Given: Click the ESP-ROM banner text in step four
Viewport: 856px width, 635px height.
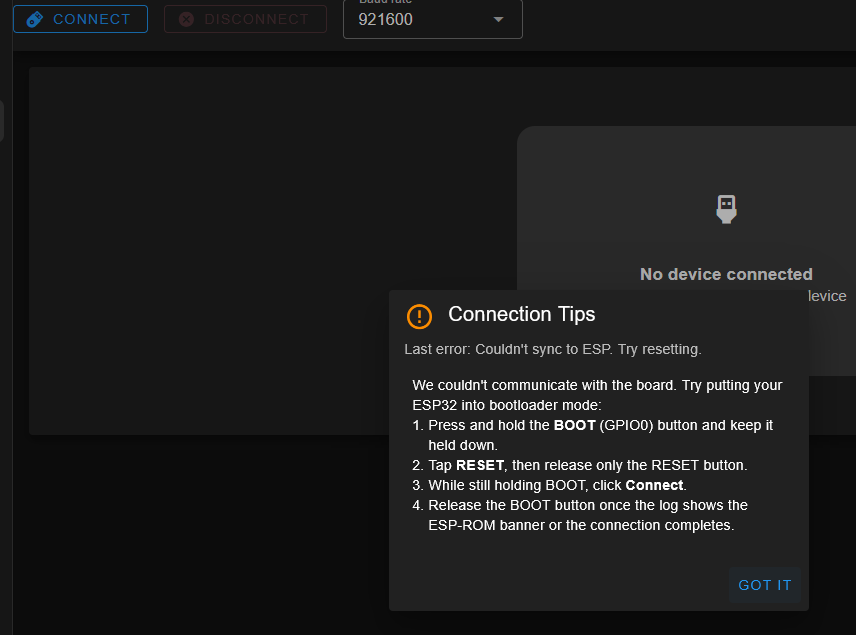Looking at the screenshot, I should click(x=486, y=525).
